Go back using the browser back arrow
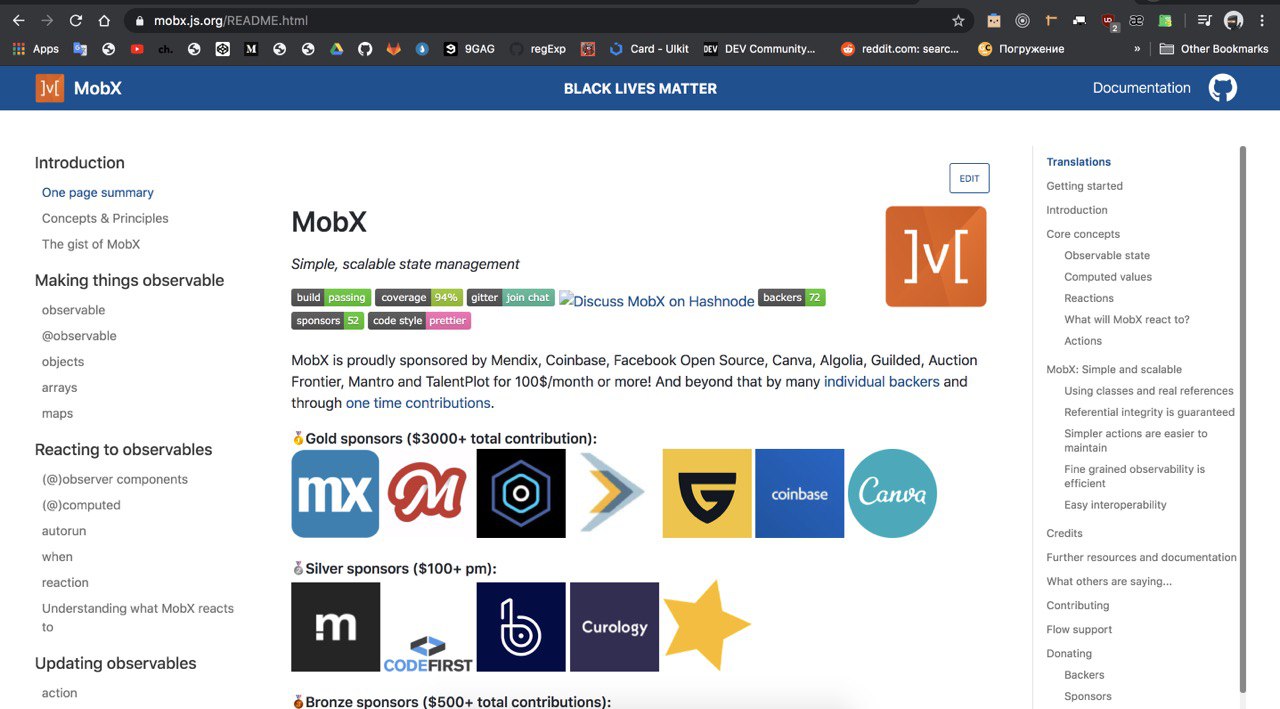Screen dimensions: 1280x709 tap(18, 20)
